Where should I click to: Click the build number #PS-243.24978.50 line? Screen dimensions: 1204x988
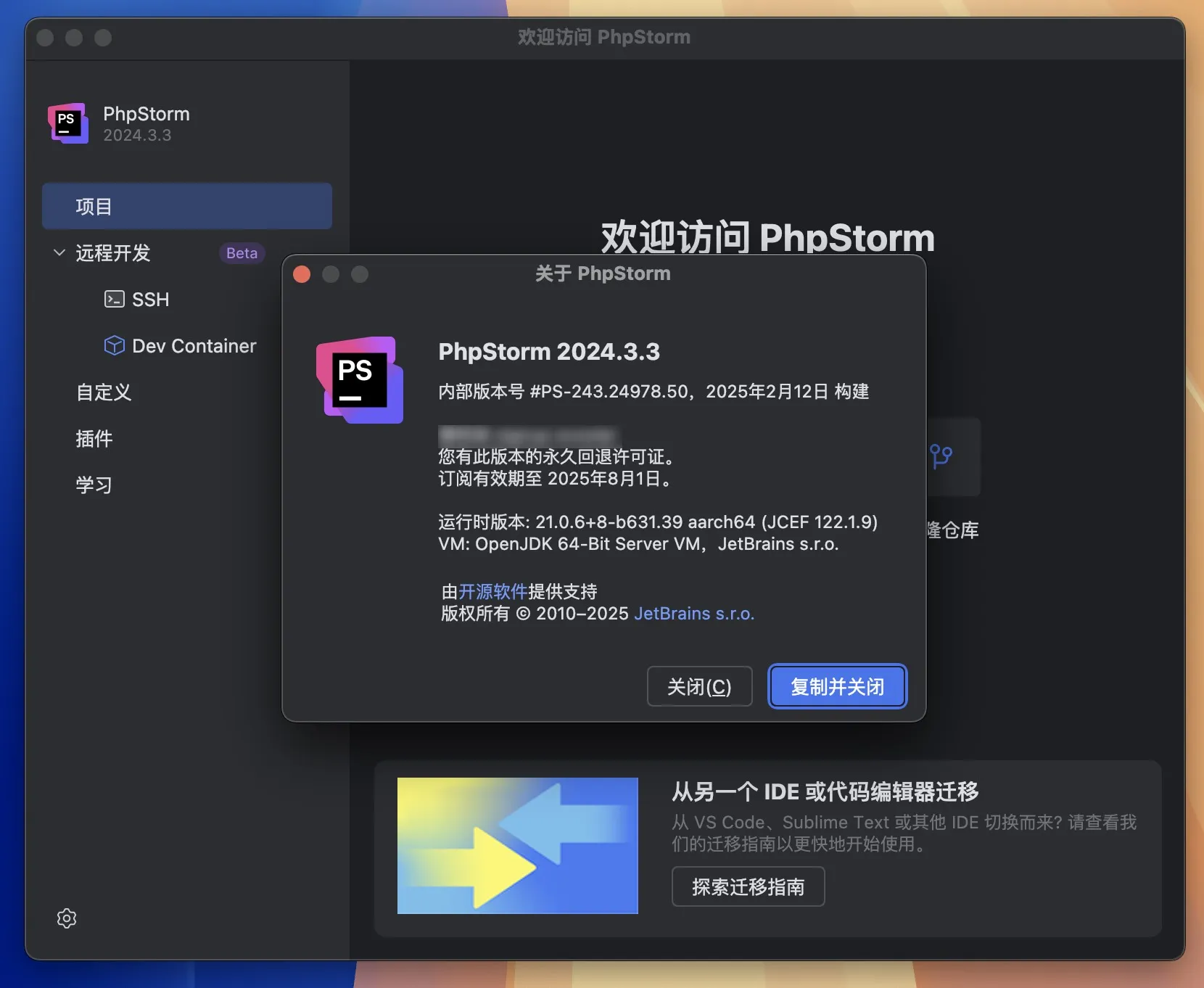pos(653,392)
